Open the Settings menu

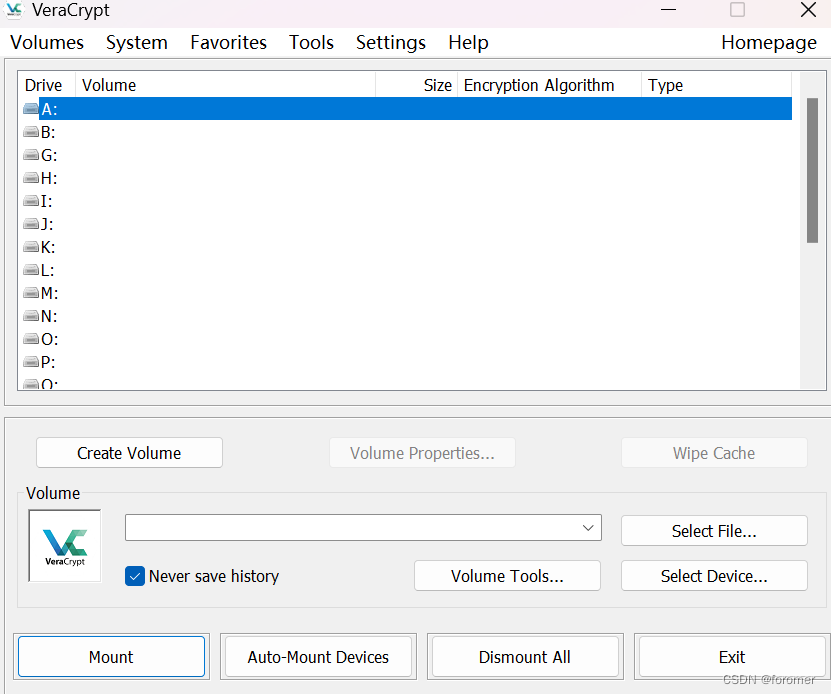pos(391,42)
